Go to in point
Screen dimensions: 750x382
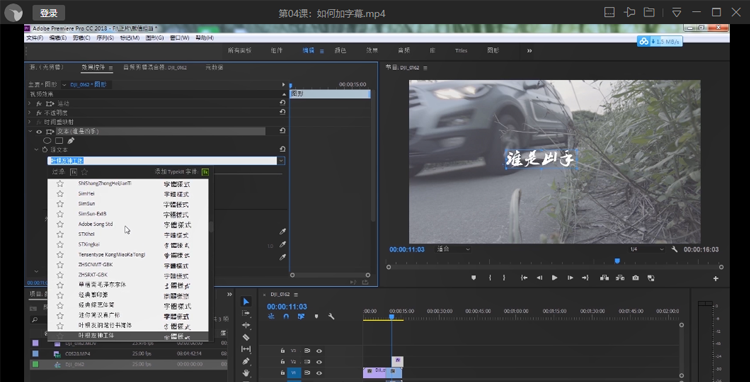pyautogui.click(x=524, y=278)
